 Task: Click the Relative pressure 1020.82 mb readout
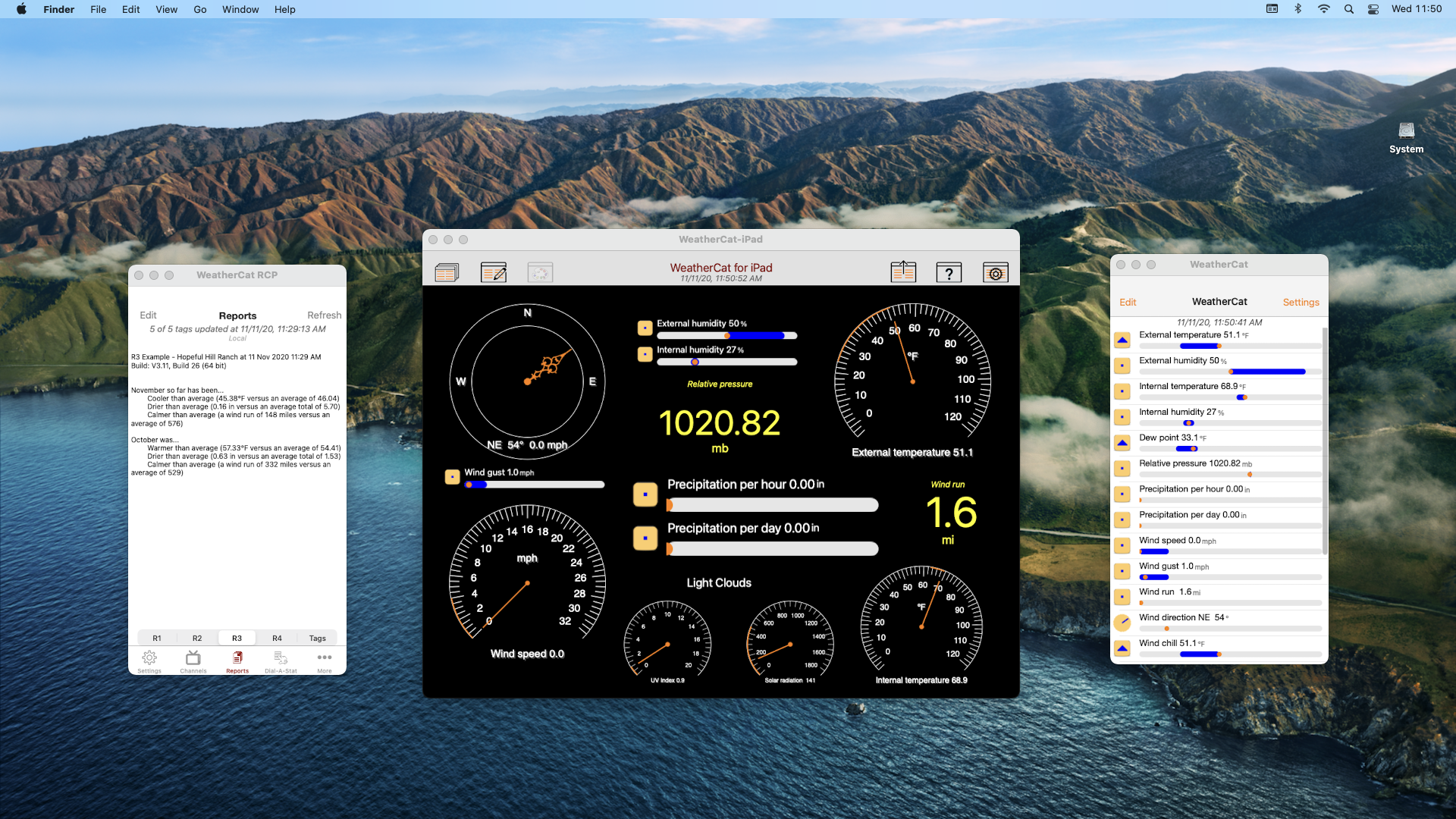(x=720, y=423)
